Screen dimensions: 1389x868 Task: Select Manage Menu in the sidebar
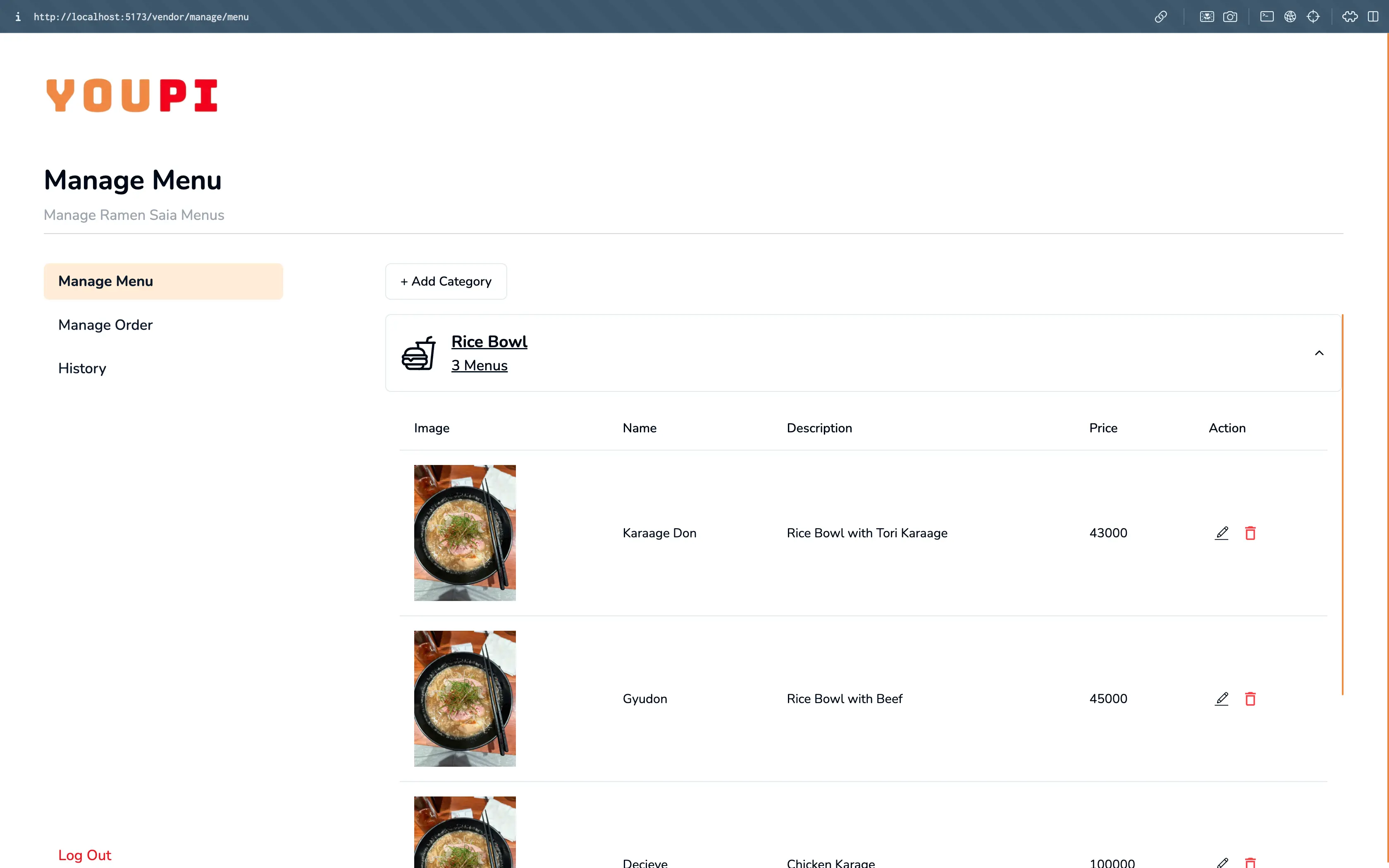(x=163, y=281)
